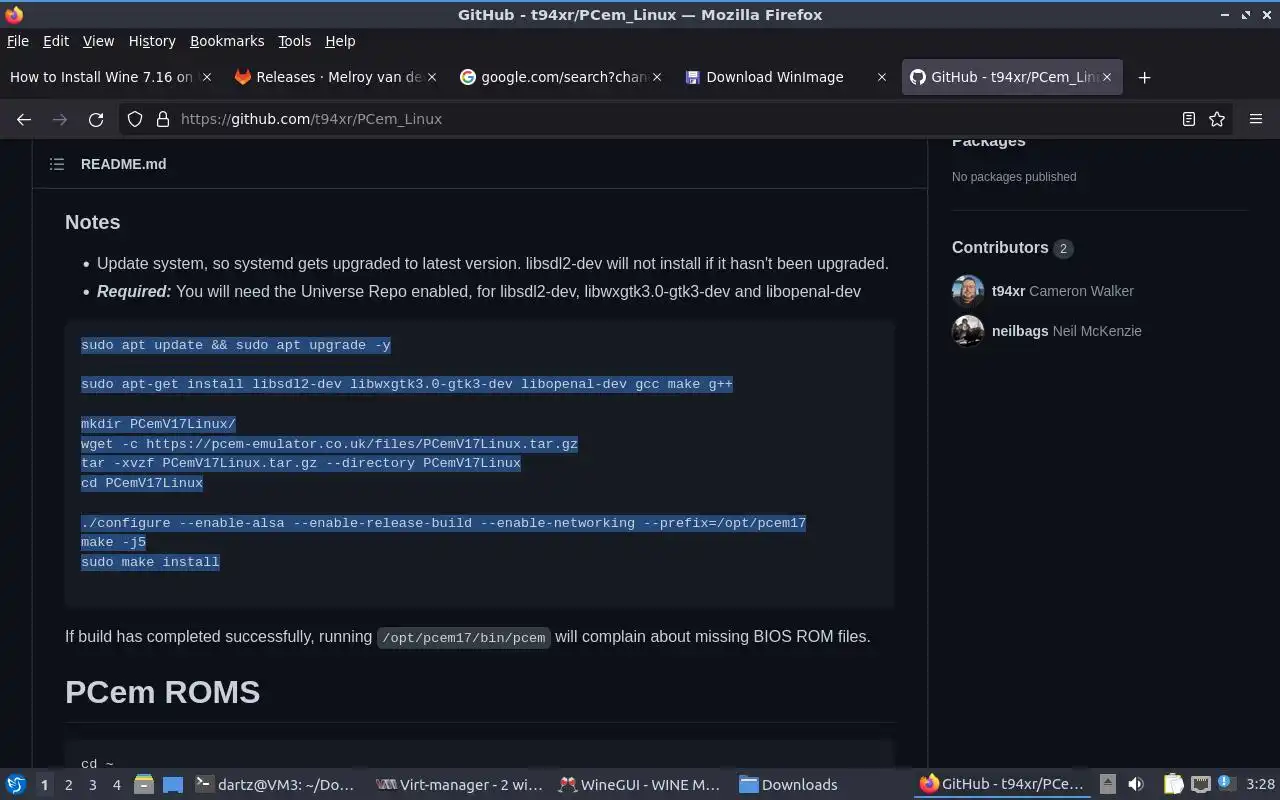Switch to Virt-manager taskbar window
This screenshot has height=800, width=1280.
tap(458, 785)
